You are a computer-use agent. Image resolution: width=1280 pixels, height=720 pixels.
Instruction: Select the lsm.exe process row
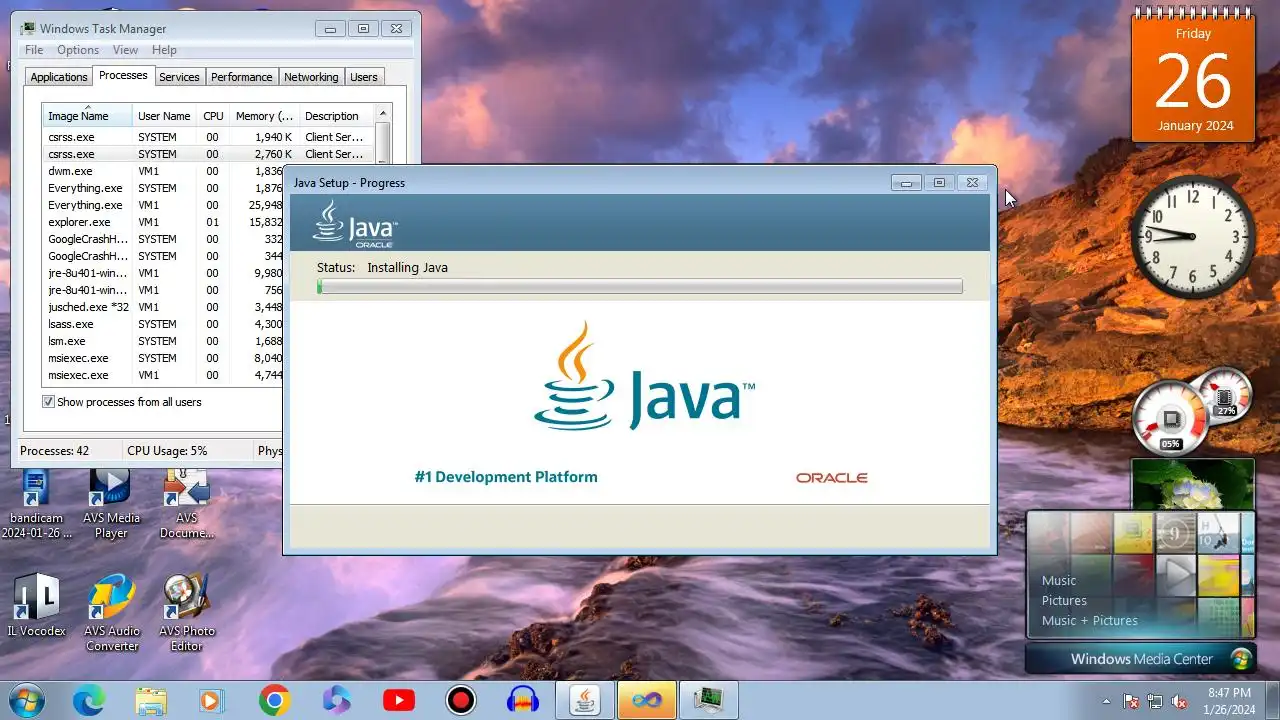[x=165, y=341]
